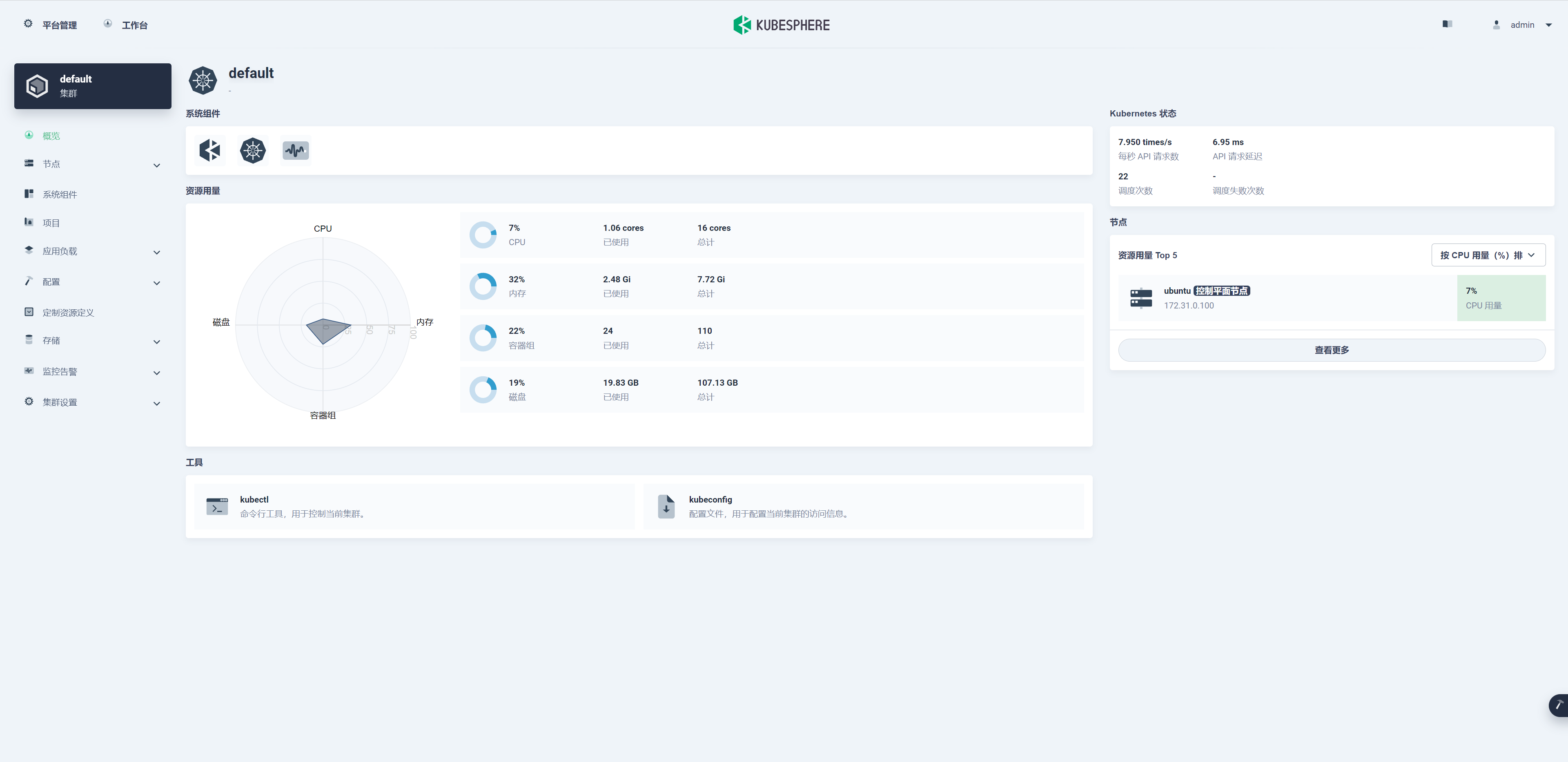The image size is (1568, 762).
Task: Click the 配置 hammer icon
Action: tap(29, 281)
